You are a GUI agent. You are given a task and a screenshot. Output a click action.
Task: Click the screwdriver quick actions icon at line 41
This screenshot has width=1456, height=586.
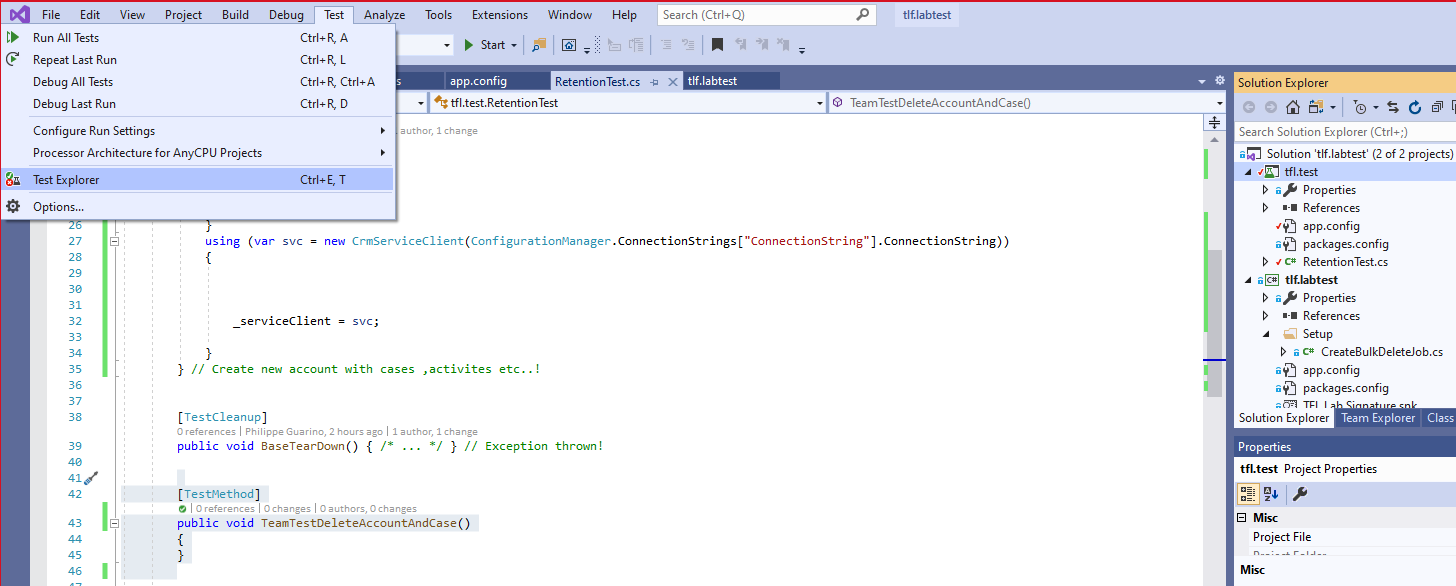[90, 478]
